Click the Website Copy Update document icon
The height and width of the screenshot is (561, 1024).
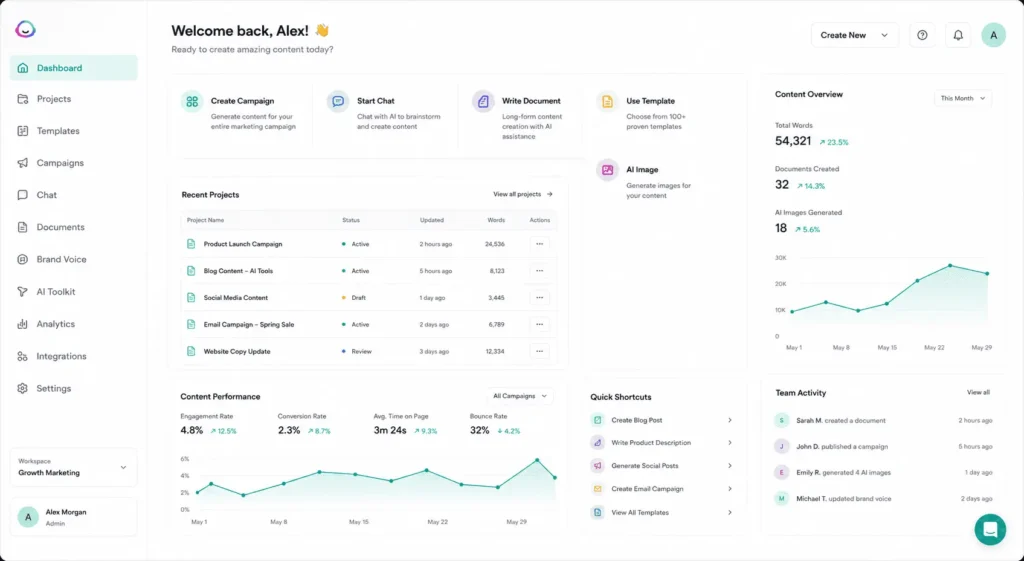pos(191,351)
